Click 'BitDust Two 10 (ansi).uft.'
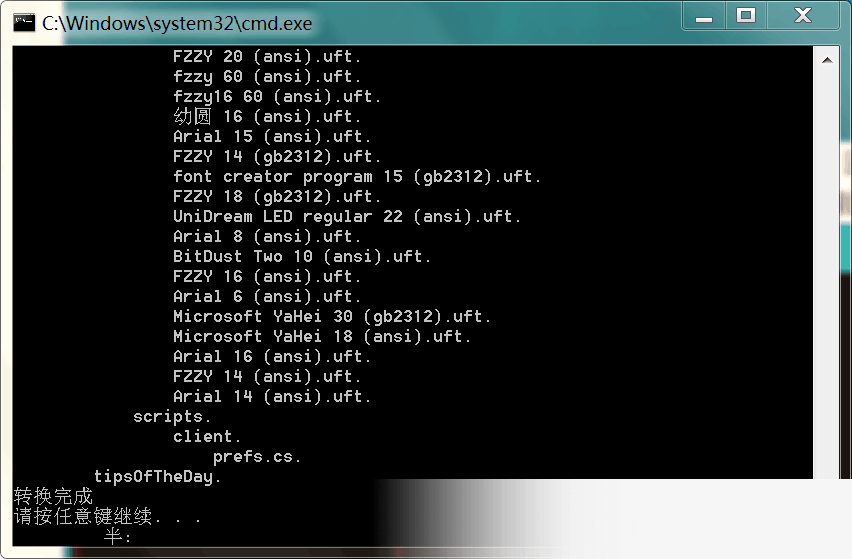 coord(302,256)
